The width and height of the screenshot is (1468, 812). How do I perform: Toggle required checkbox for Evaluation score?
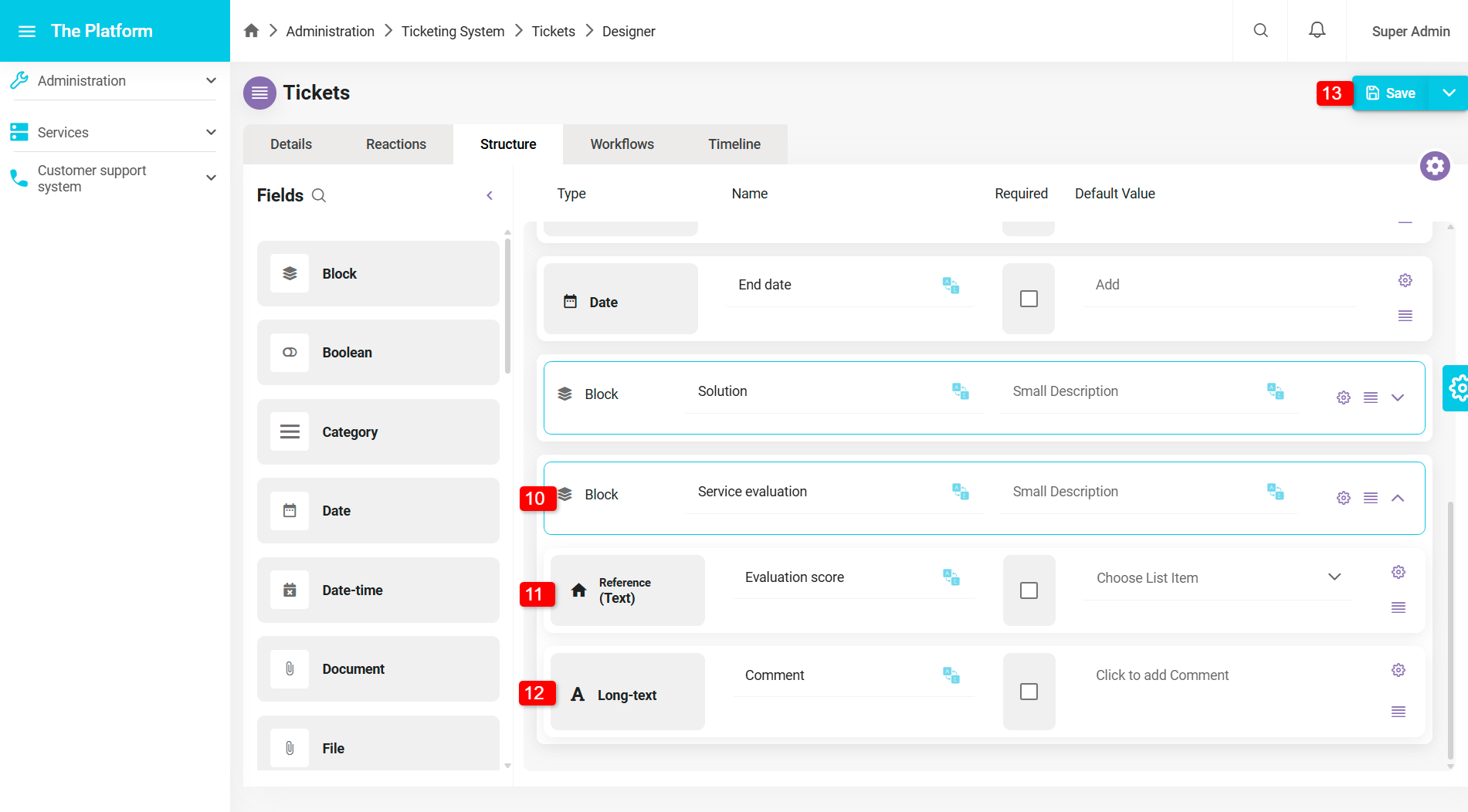click(x=1028, y=590)
